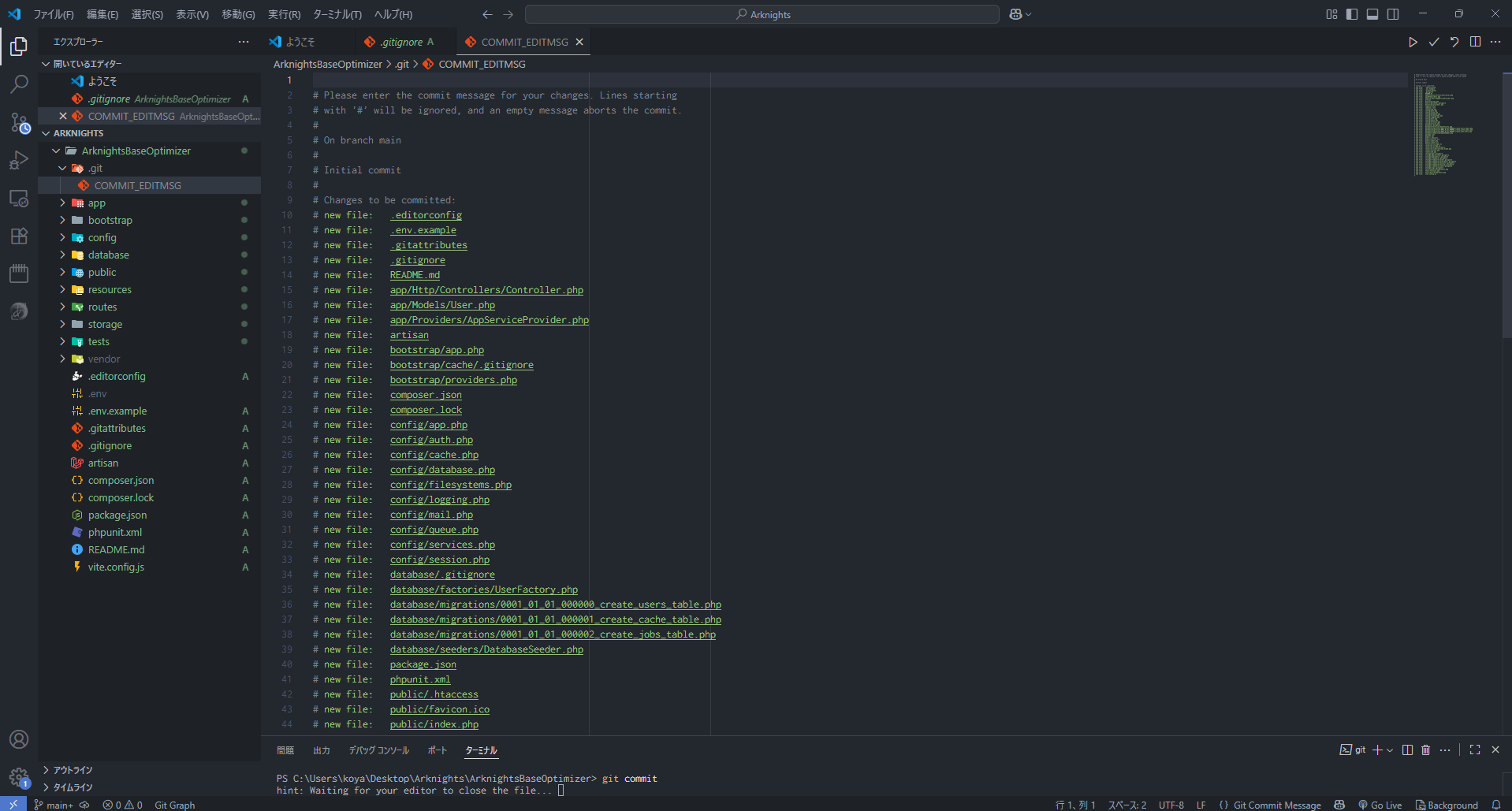Viewport: 1512px width, 811px height.
Task: Select .env.example in explorer
Action: pyautogui.click(x=117, y=411)
